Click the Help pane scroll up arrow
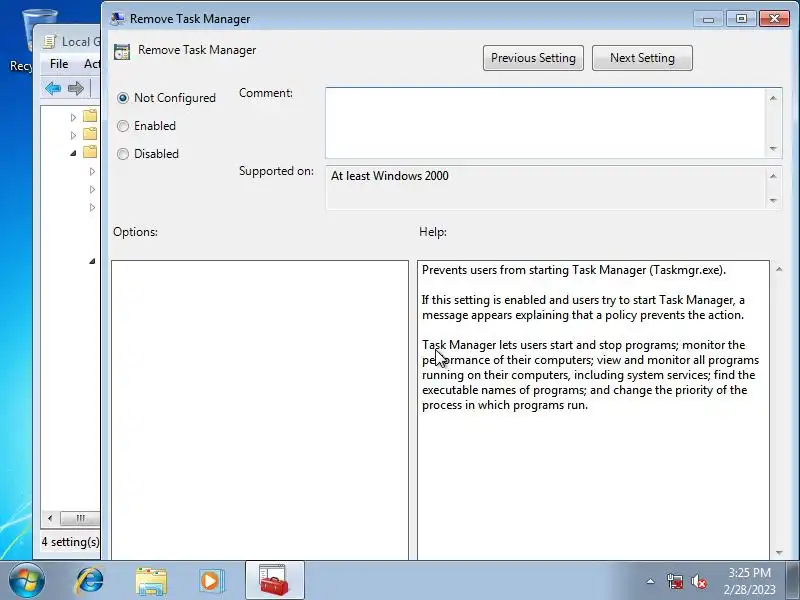Viewport: 800px width, 600px height. coord(779,269)
